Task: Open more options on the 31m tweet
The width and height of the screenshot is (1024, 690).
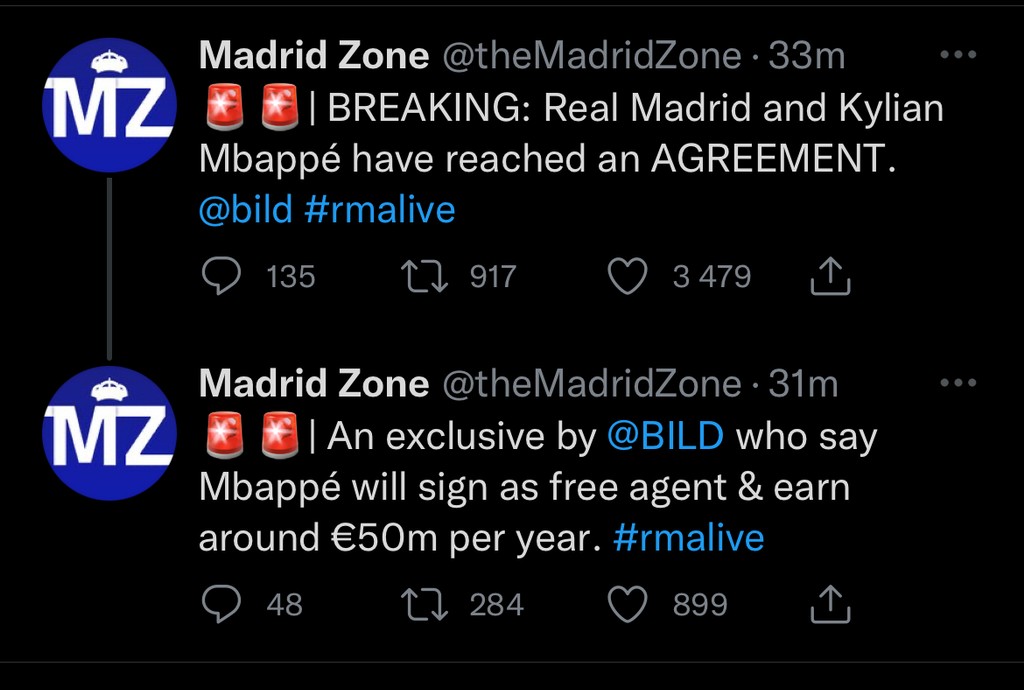Action: click(958, 383)
